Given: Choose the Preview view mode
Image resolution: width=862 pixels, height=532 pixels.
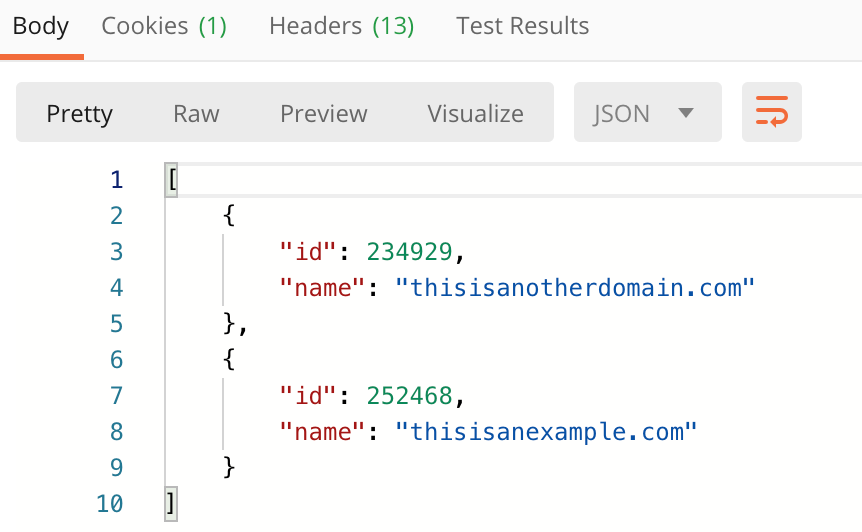Looking at the screenshot, I should coord(323,114).
